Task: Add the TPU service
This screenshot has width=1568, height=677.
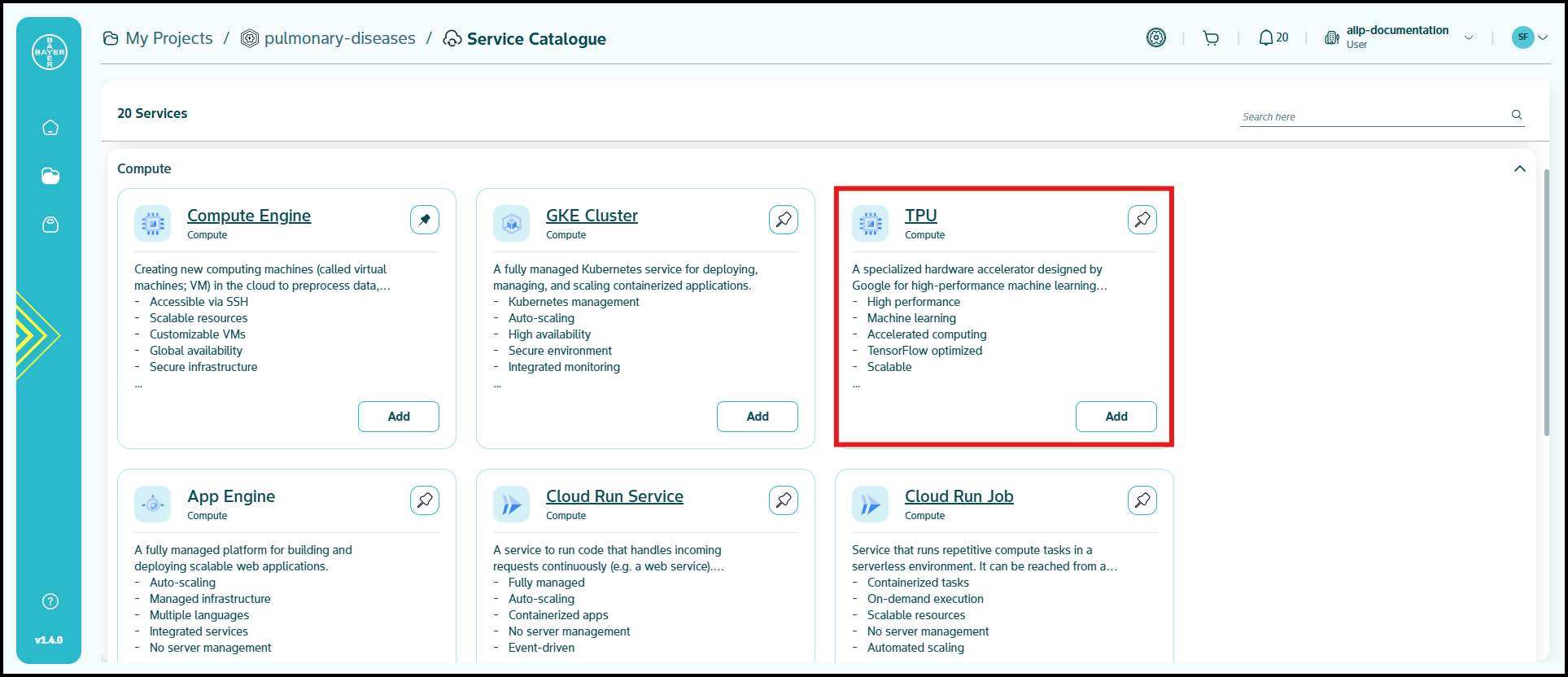Action: [x=1116, y=417]
